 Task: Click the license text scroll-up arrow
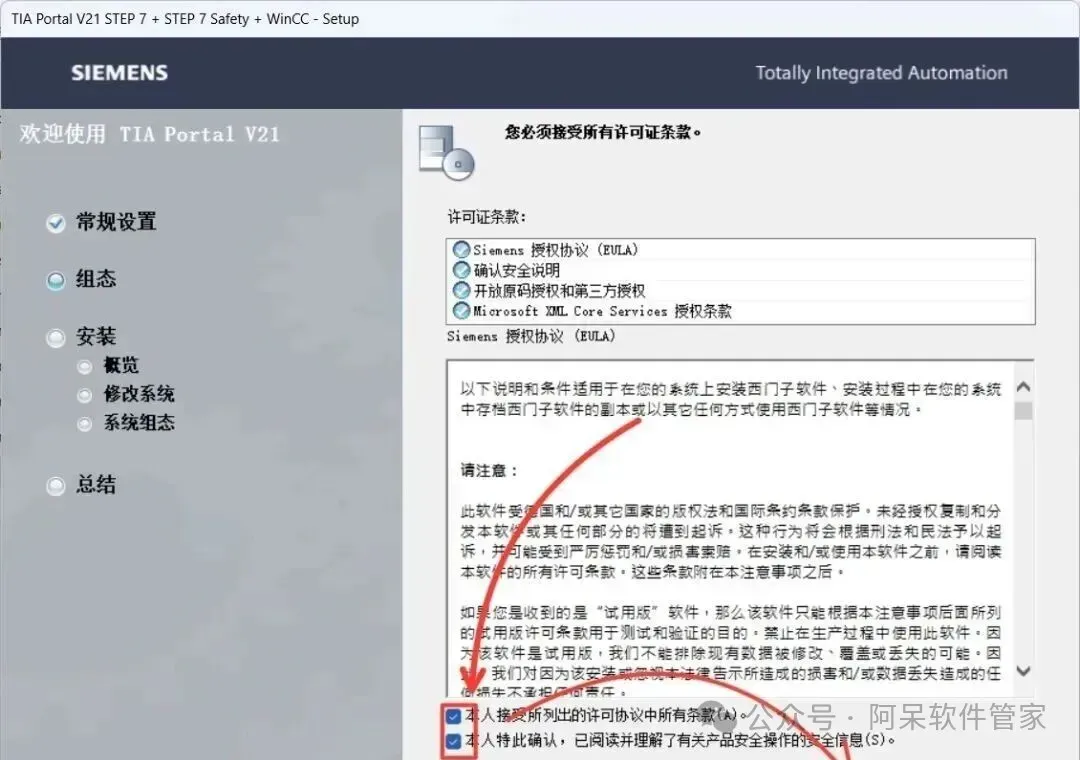(x=1024, y=387)
